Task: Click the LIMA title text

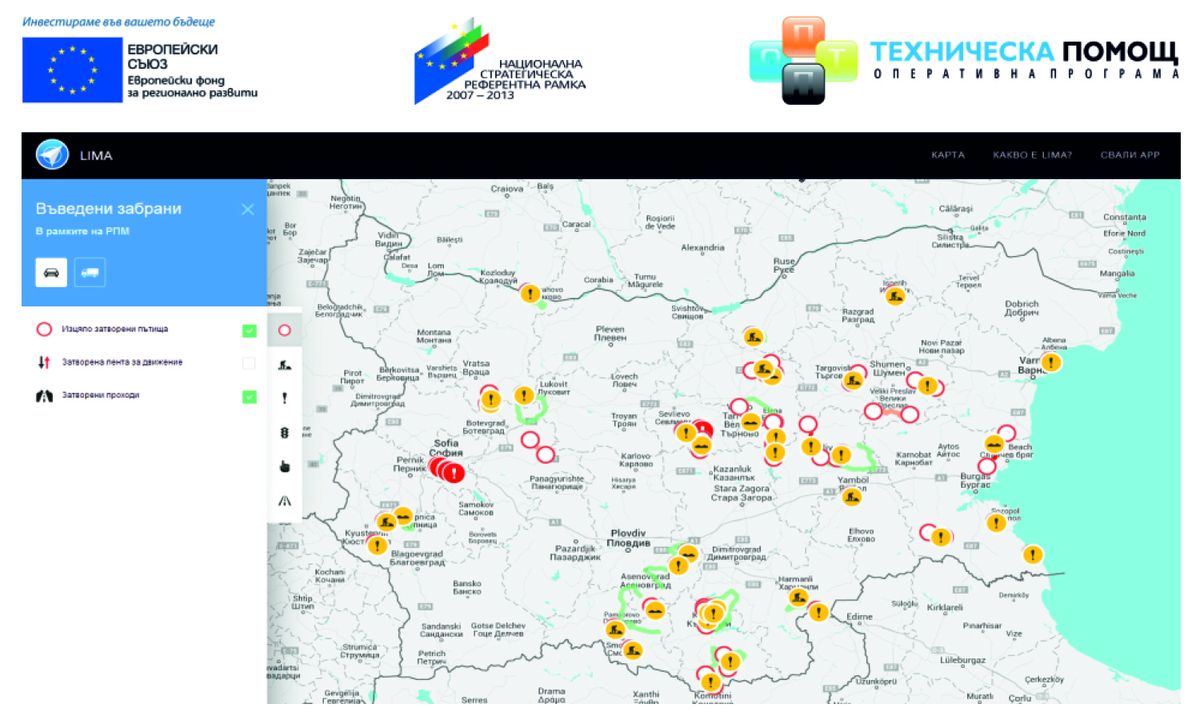Action: 96,156
